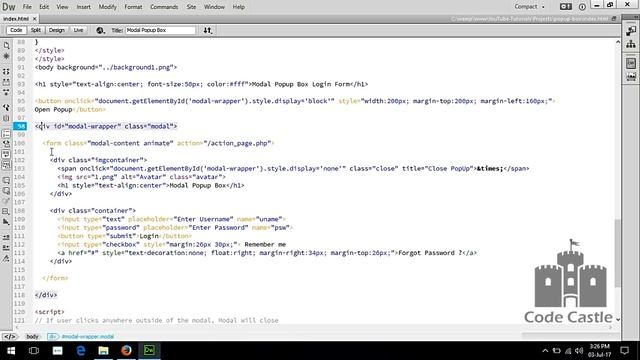Switch to Code view
The width and height of the screenshot is (640, 360).
pyautogui.click(x=16, y=30)
